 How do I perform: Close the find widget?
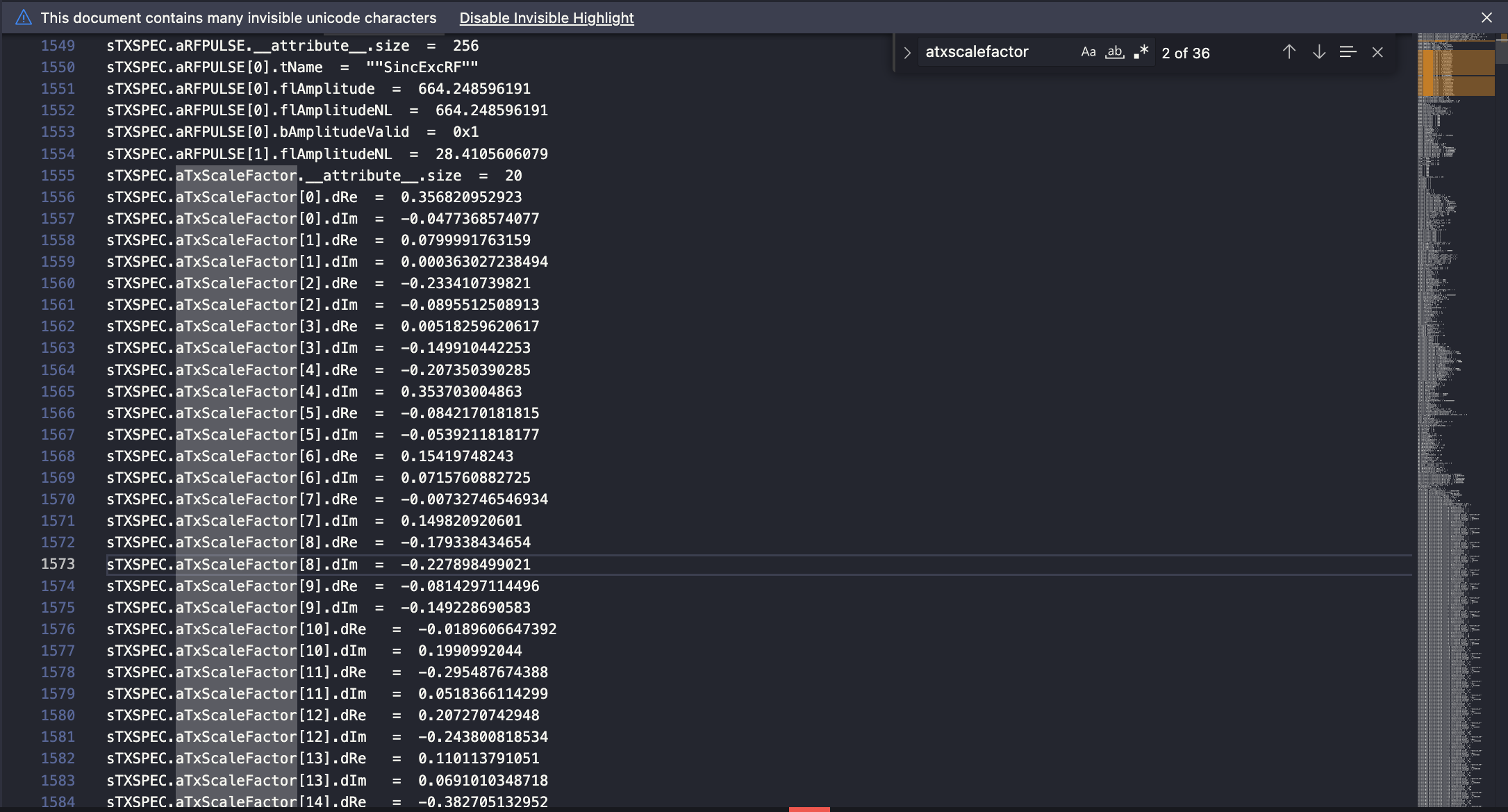[1377, 51]
